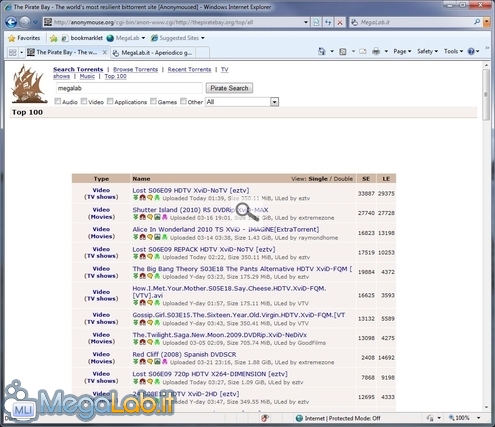Open the Page menu
This screenshot has width=495, height=427.
[402, 51]
